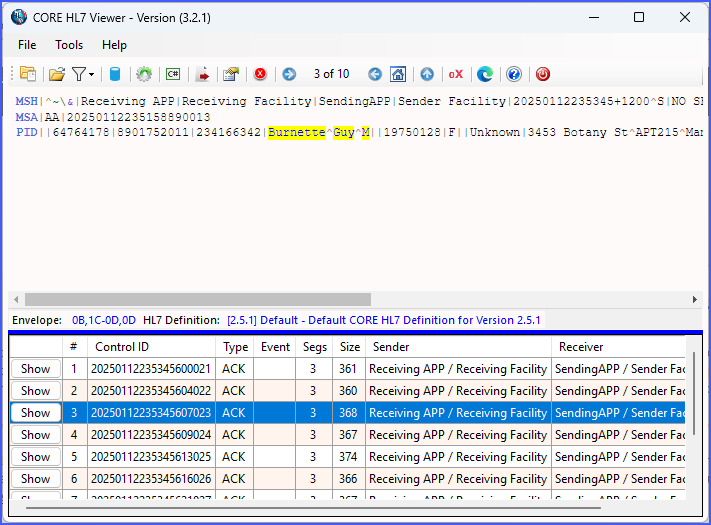Click the Type column header
The width and height of the screenshot is (711, 525).
[x=235, y=347]
